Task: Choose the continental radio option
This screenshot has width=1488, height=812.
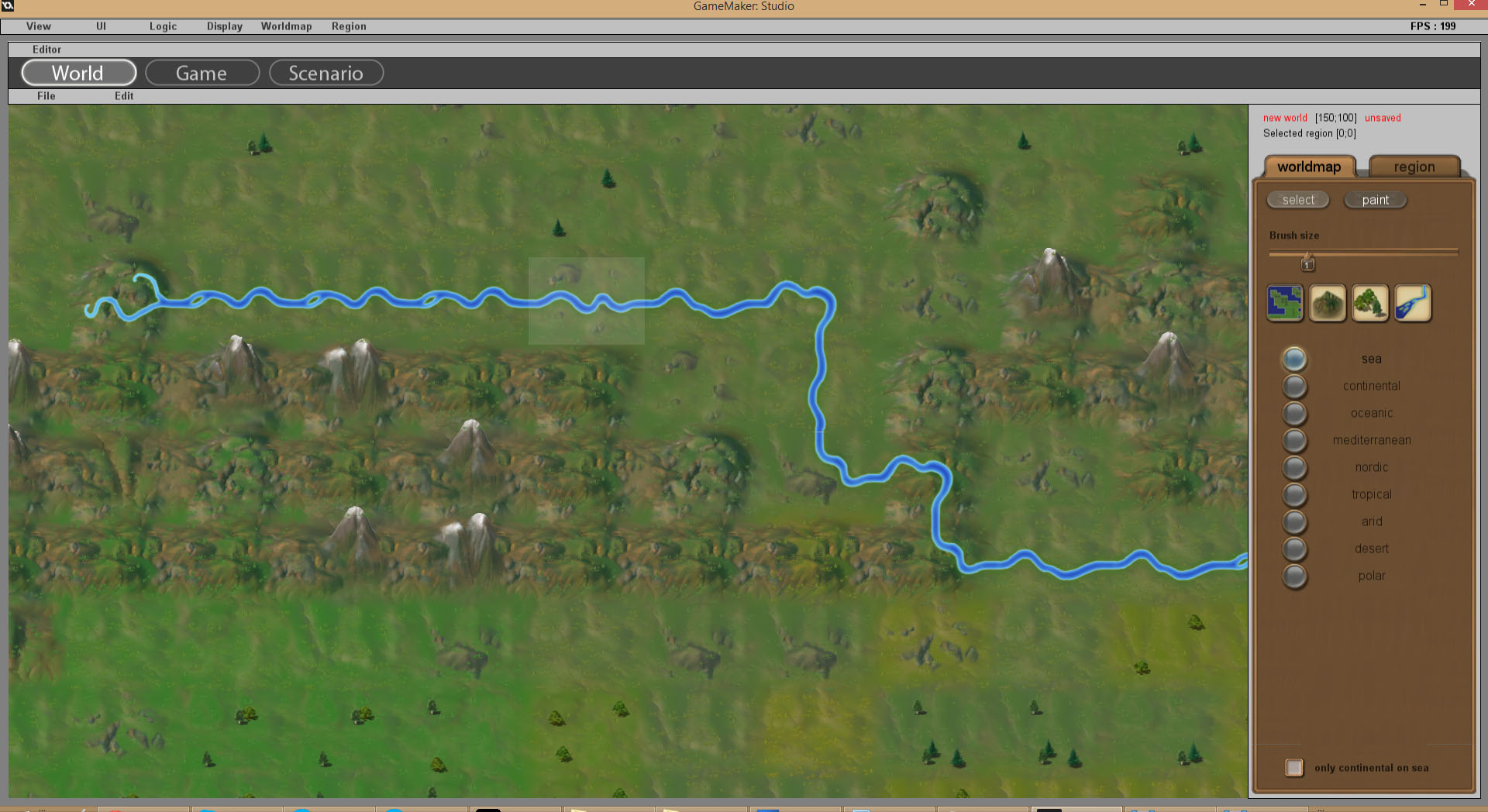Action: [1294, 386]
